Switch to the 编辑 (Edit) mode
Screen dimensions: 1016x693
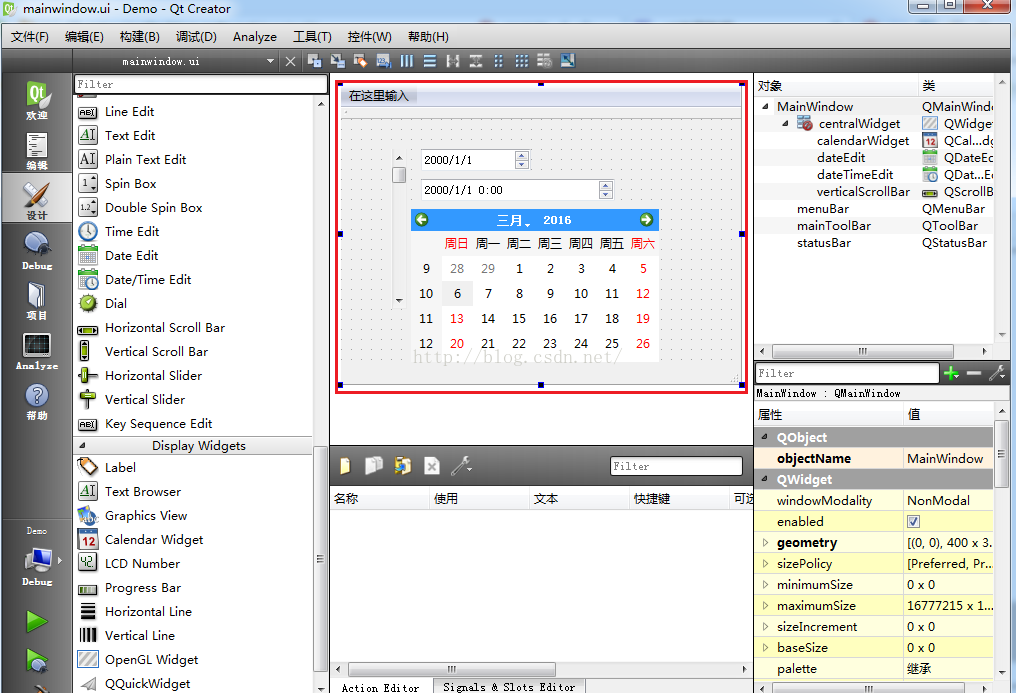click(x=37, y=151)
